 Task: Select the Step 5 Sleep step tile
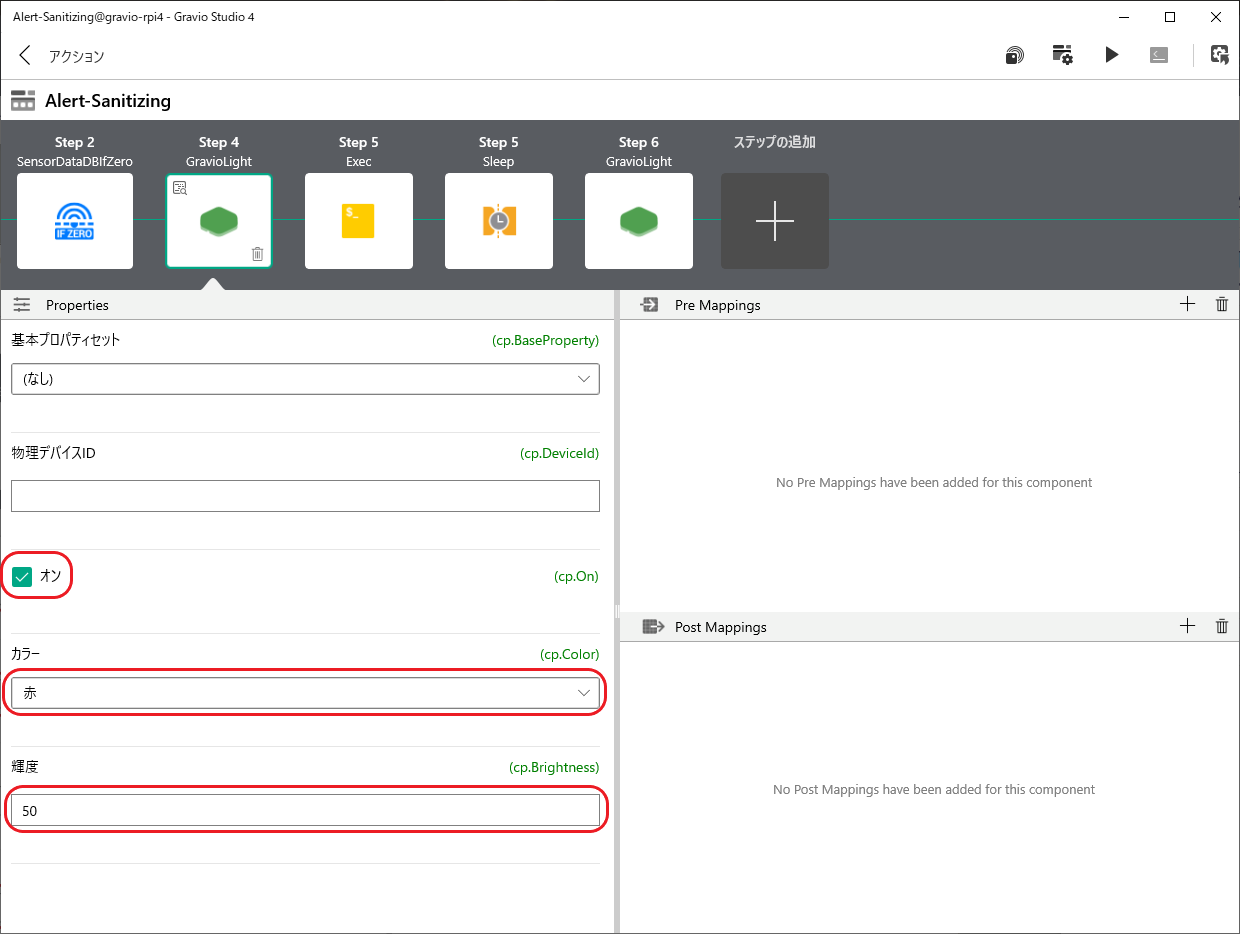[499, 221]
